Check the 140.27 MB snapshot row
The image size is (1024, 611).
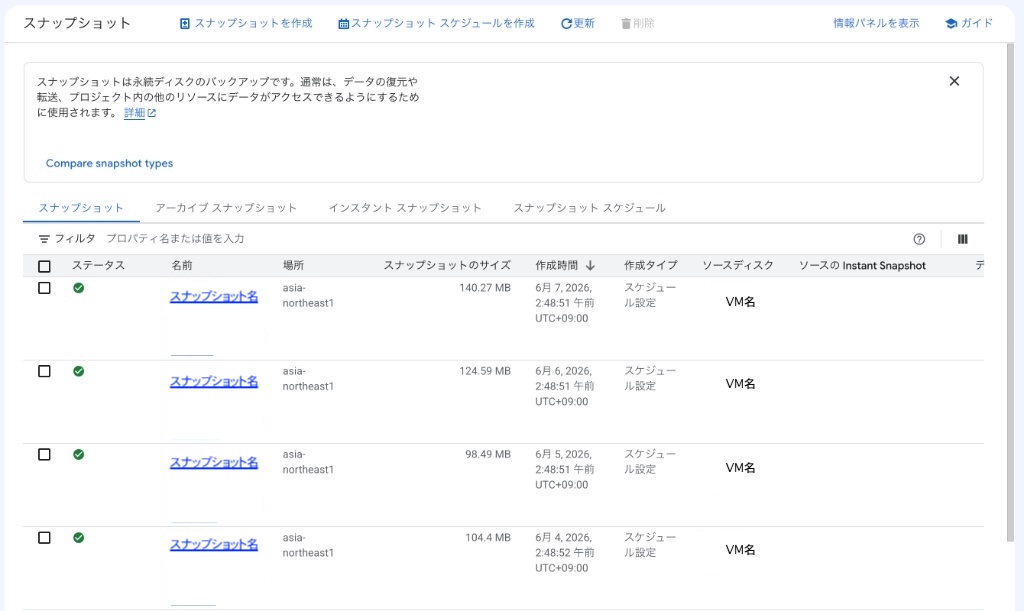point(44,288)
